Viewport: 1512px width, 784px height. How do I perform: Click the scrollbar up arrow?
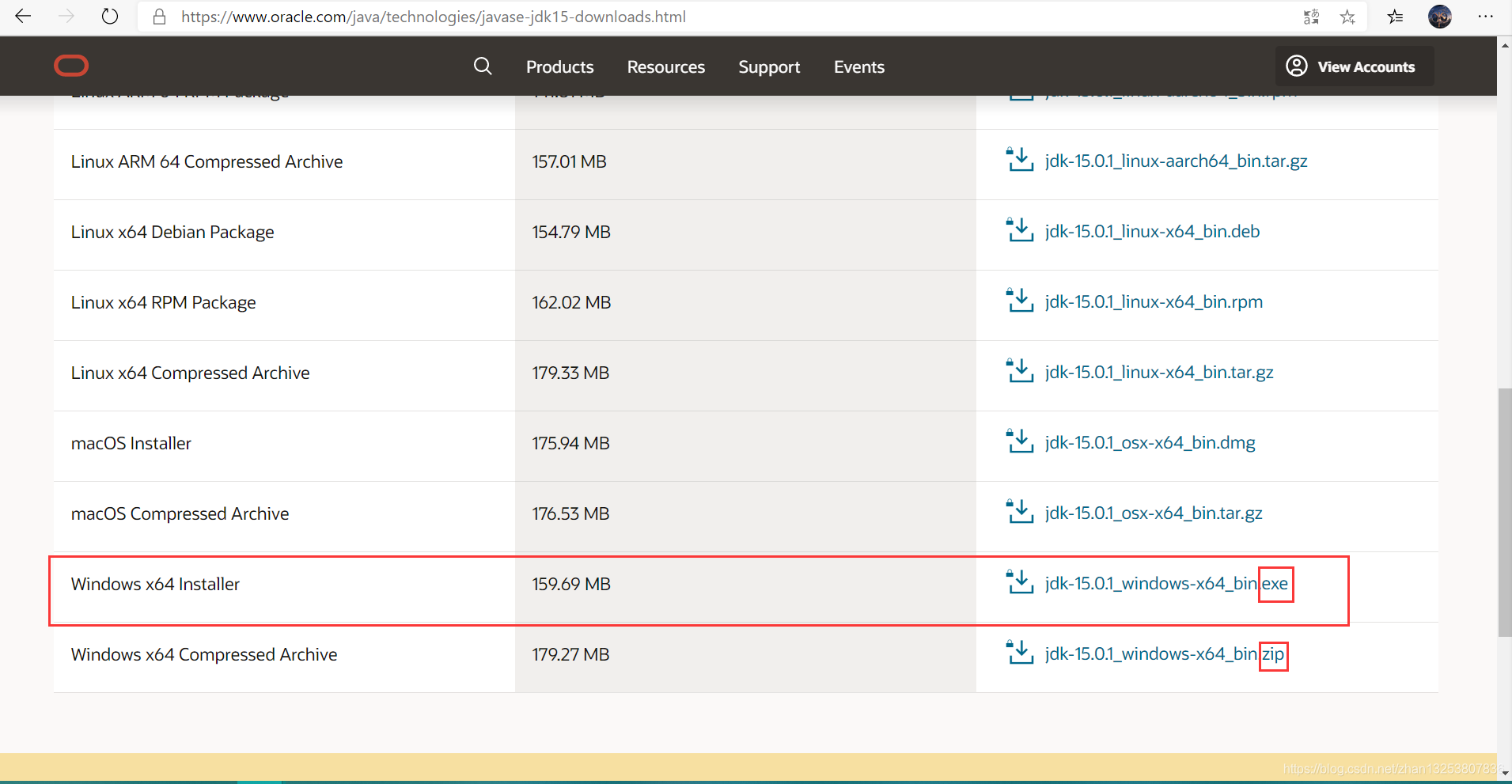tap(1504, 44)
